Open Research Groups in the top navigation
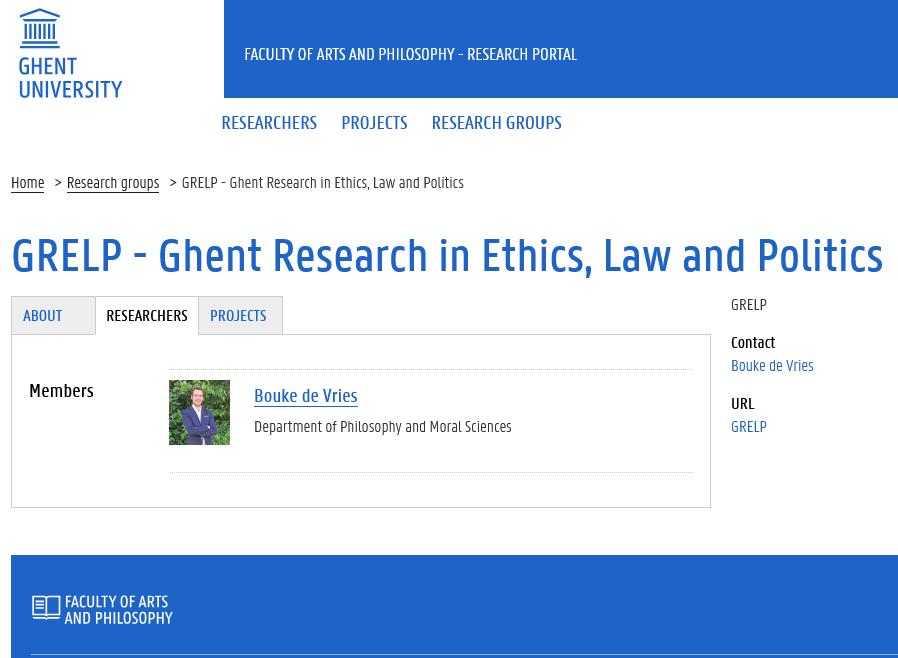The width and height of the screenshot is (898, 658). tap(497, 123)
